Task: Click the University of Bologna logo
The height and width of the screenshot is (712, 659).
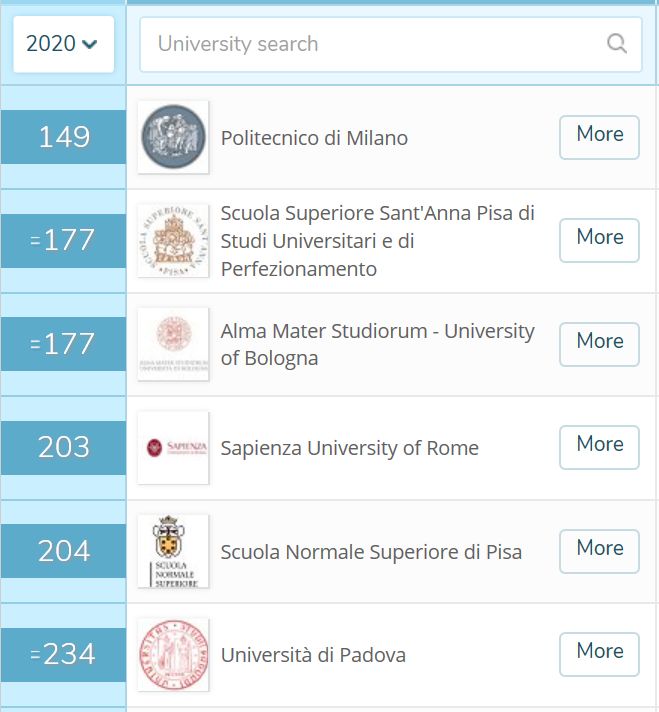Action: (173, 344)
